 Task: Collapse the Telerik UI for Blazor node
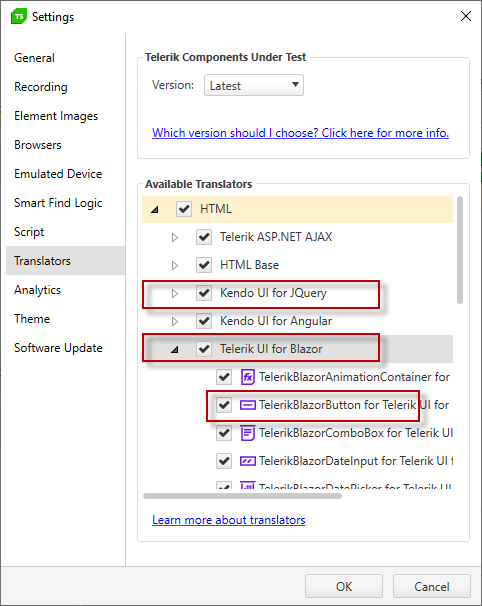(x=175, y=349)
